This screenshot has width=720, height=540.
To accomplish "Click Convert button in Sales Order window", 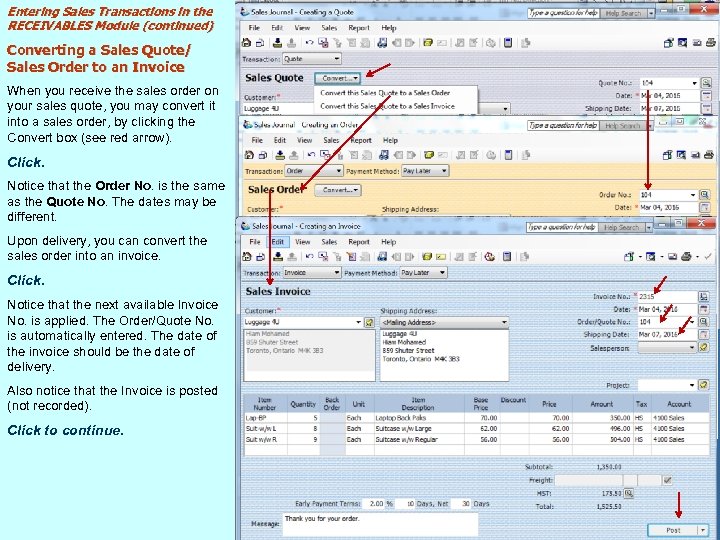I will [338, 190].
